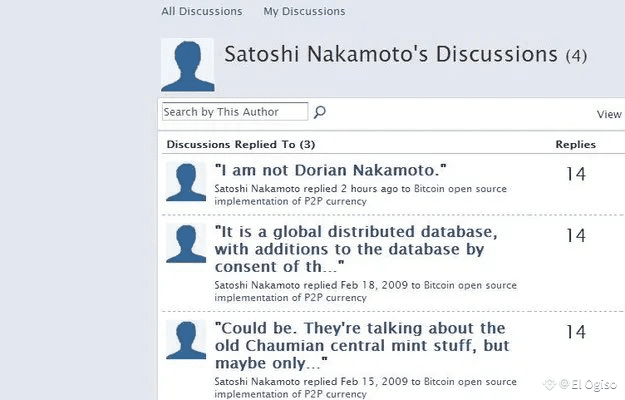Click reply count 14 for Chaumian mint post

(x=575, y=332)
